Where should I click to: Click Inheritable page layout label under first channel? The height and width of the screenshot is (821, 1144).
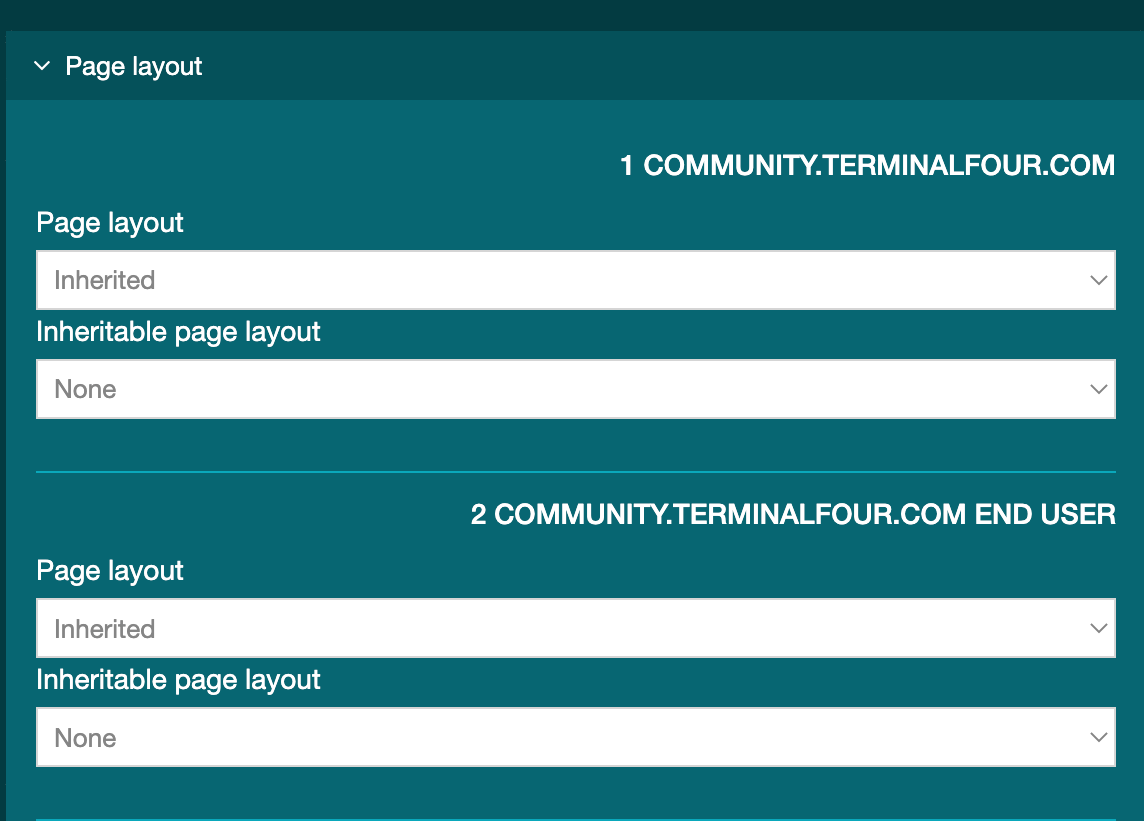coord(178,332)
